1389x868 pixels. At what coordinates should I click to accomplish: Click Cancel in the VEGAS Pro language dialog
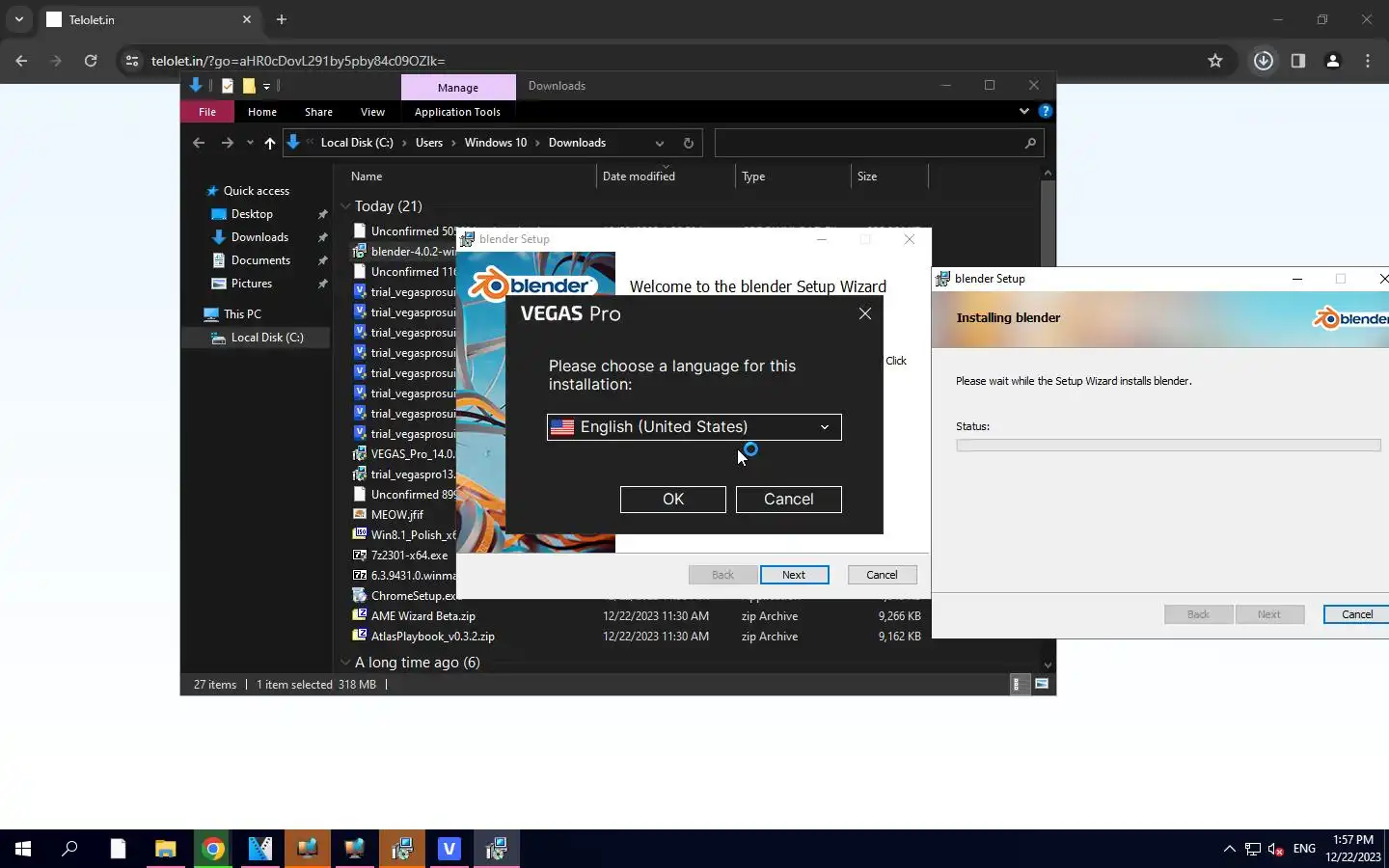point(788,499)
